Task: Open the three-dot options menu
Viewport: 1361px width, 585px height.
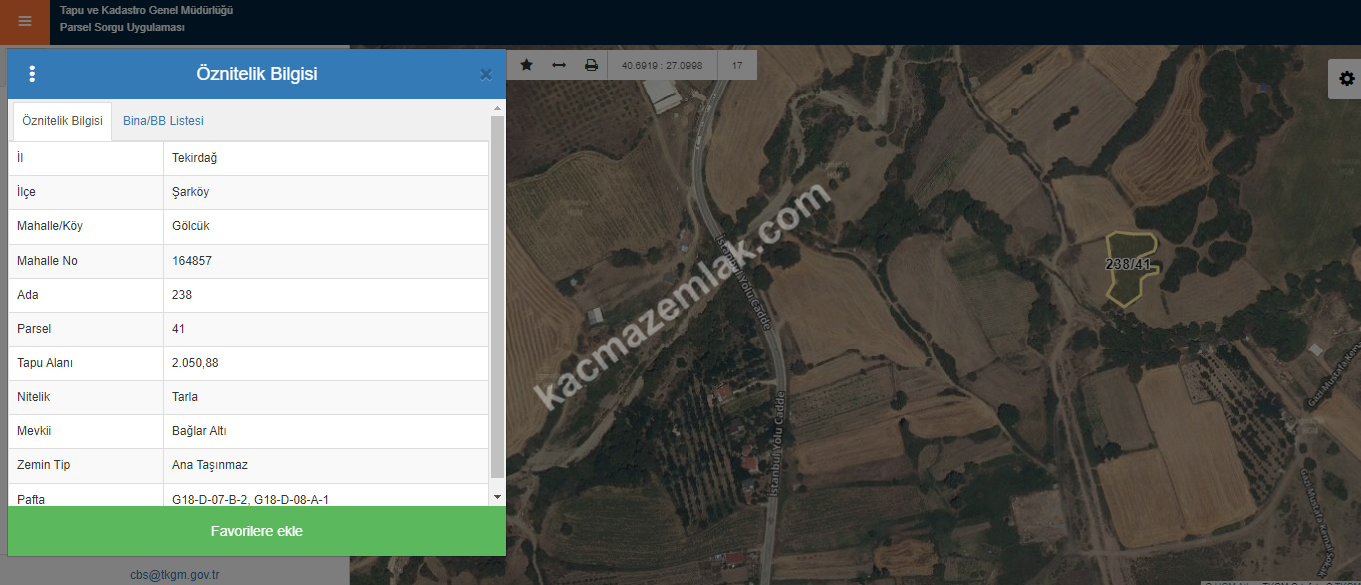Action: click(x=32, y=74)
